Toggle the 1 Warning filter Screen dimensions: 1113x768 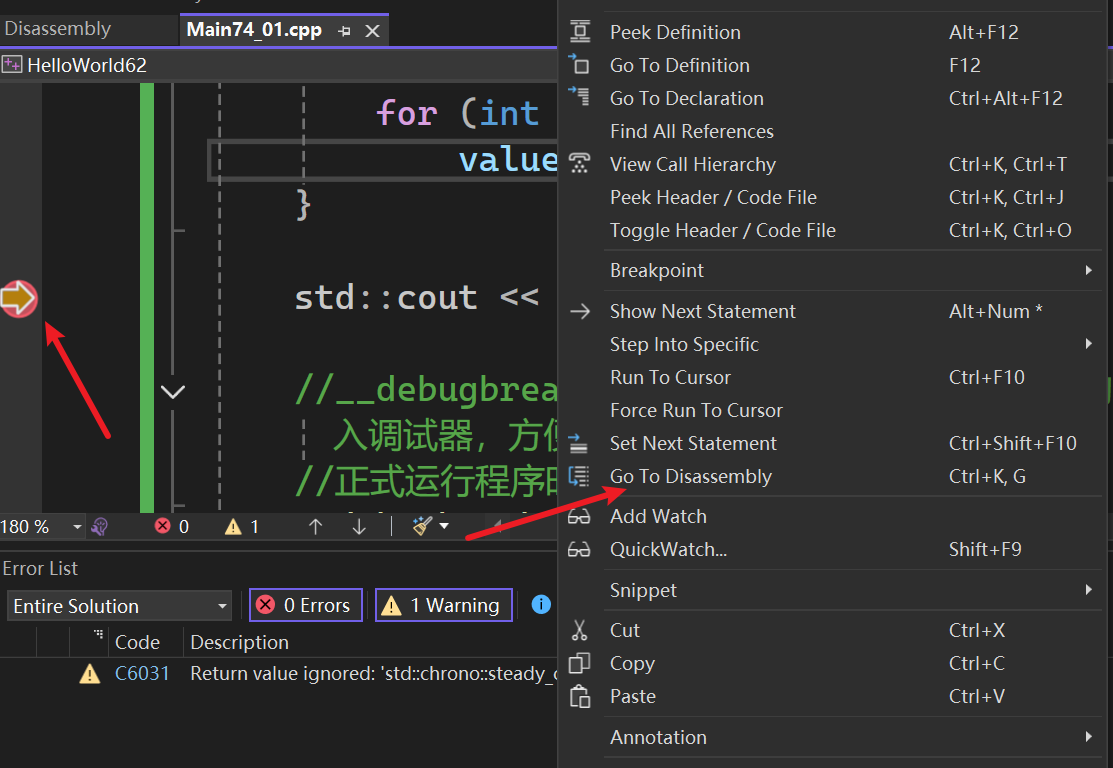tap(443, 605)
